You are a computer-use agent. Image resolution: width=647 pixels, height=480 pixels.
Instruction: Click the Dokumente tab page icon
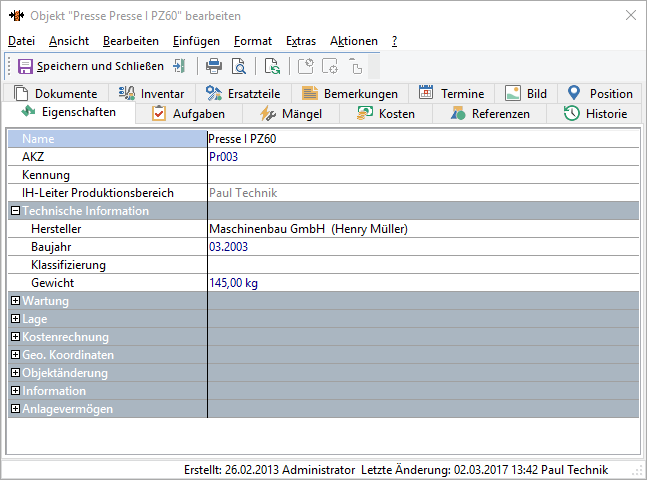pos(21,94)
